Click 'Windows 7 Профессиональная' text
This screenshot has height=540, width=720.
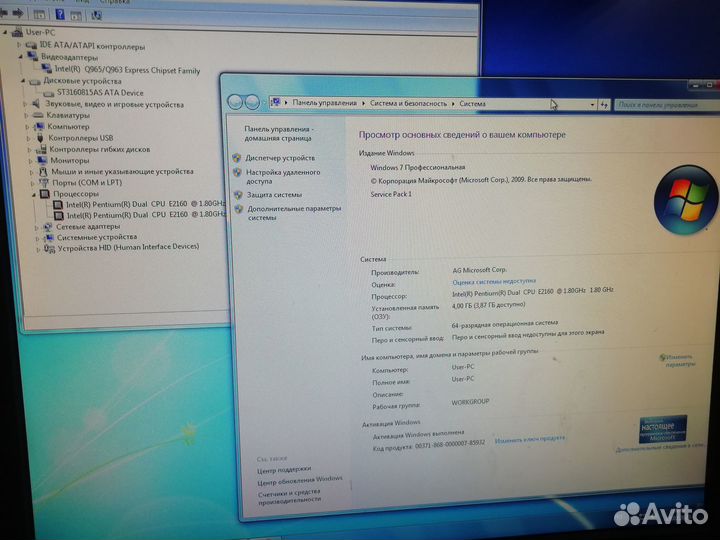tap(417, 167)
